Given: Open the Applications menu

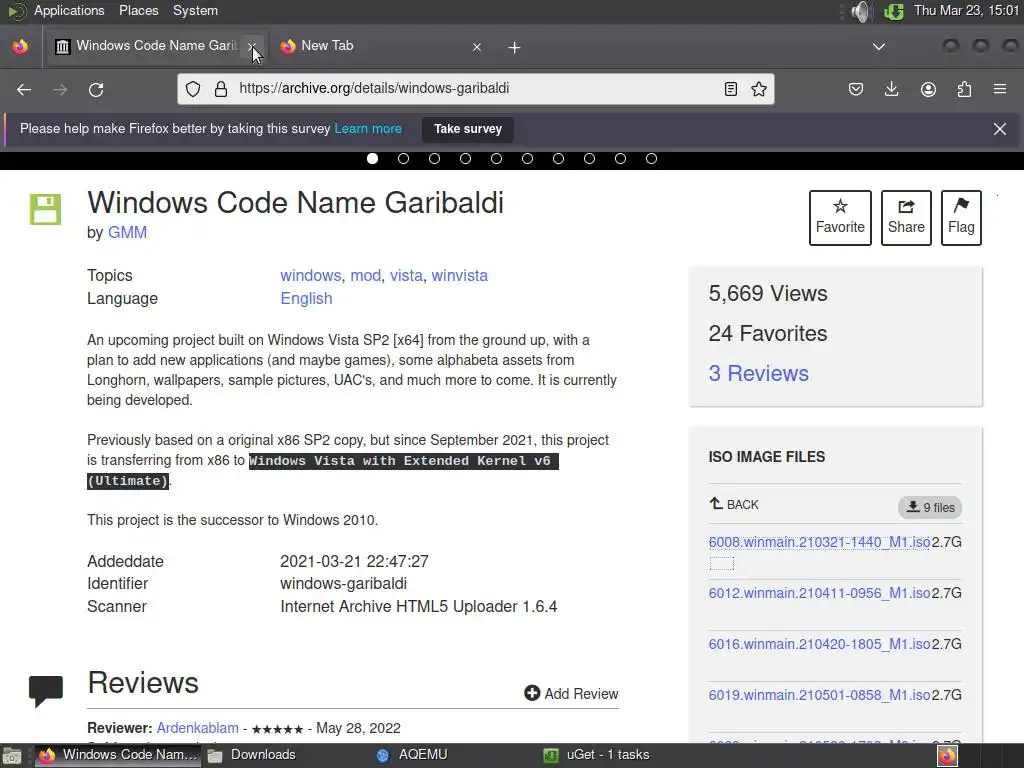Looking at the screenshot, I should [69, 10].
